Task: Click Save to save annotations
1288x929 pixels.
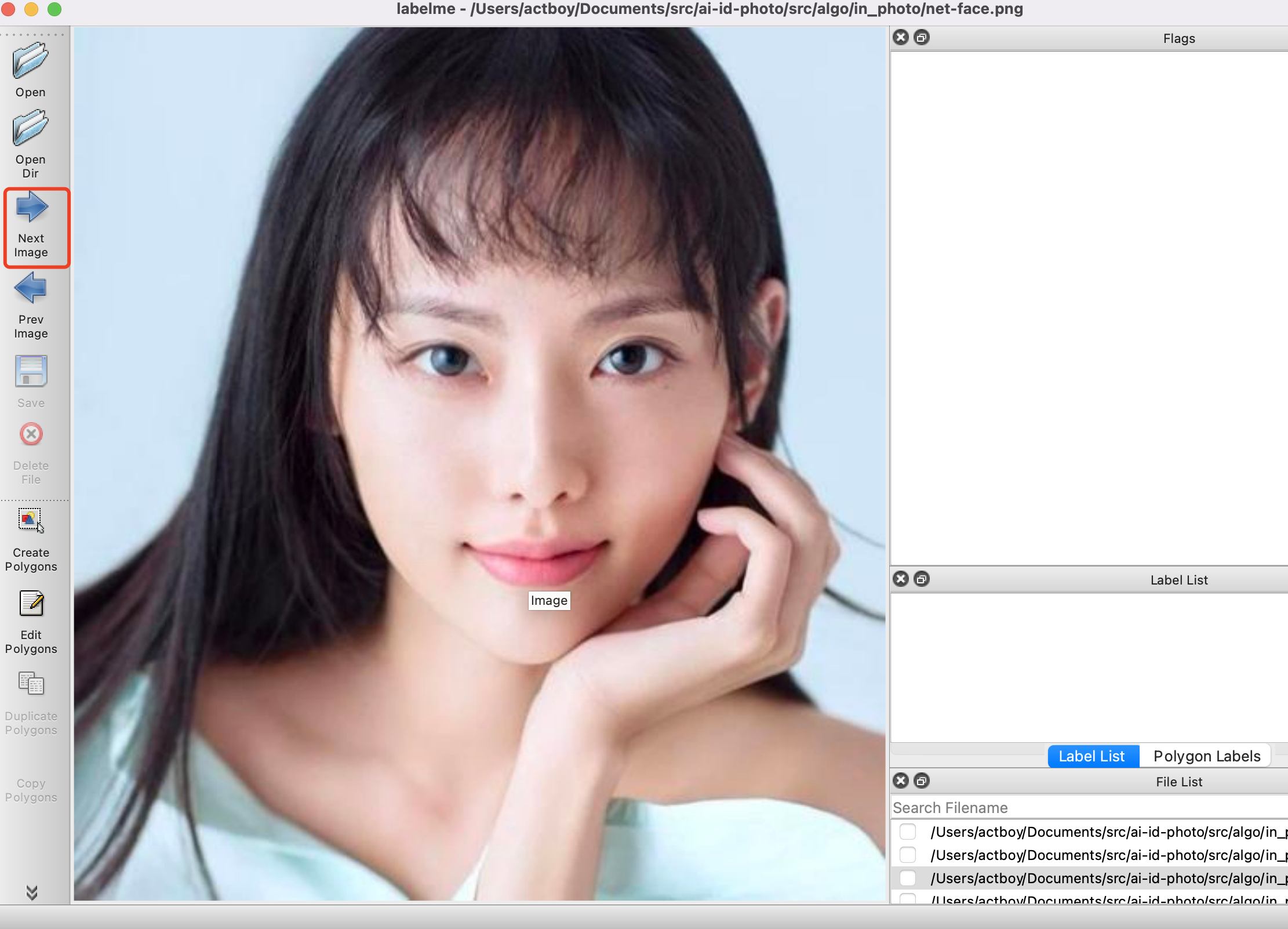Action: tap(30, 380)
